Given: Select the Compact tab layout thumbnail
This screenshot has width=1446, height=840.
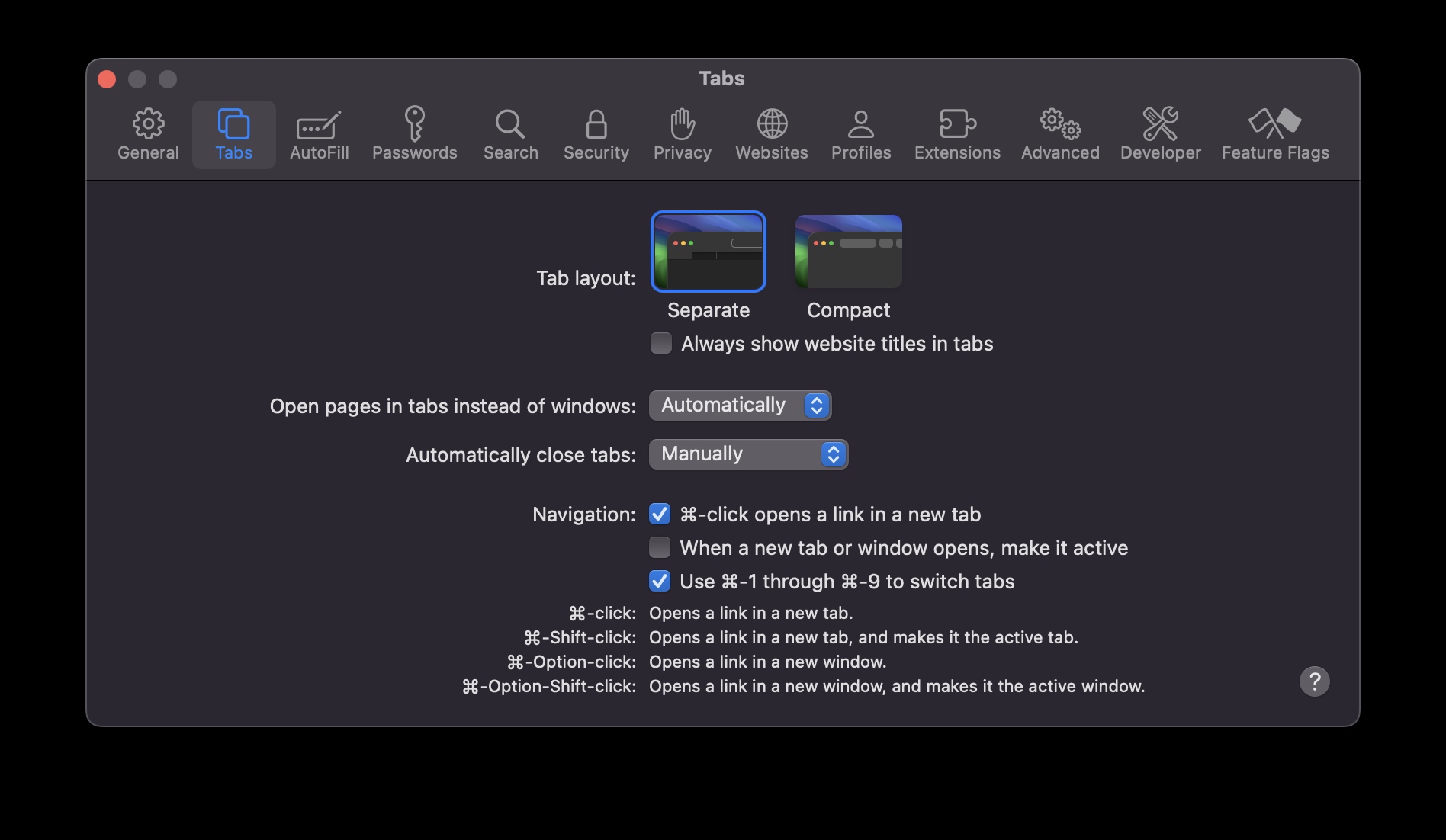Looking at the screenshot, I should pos(848,252).
